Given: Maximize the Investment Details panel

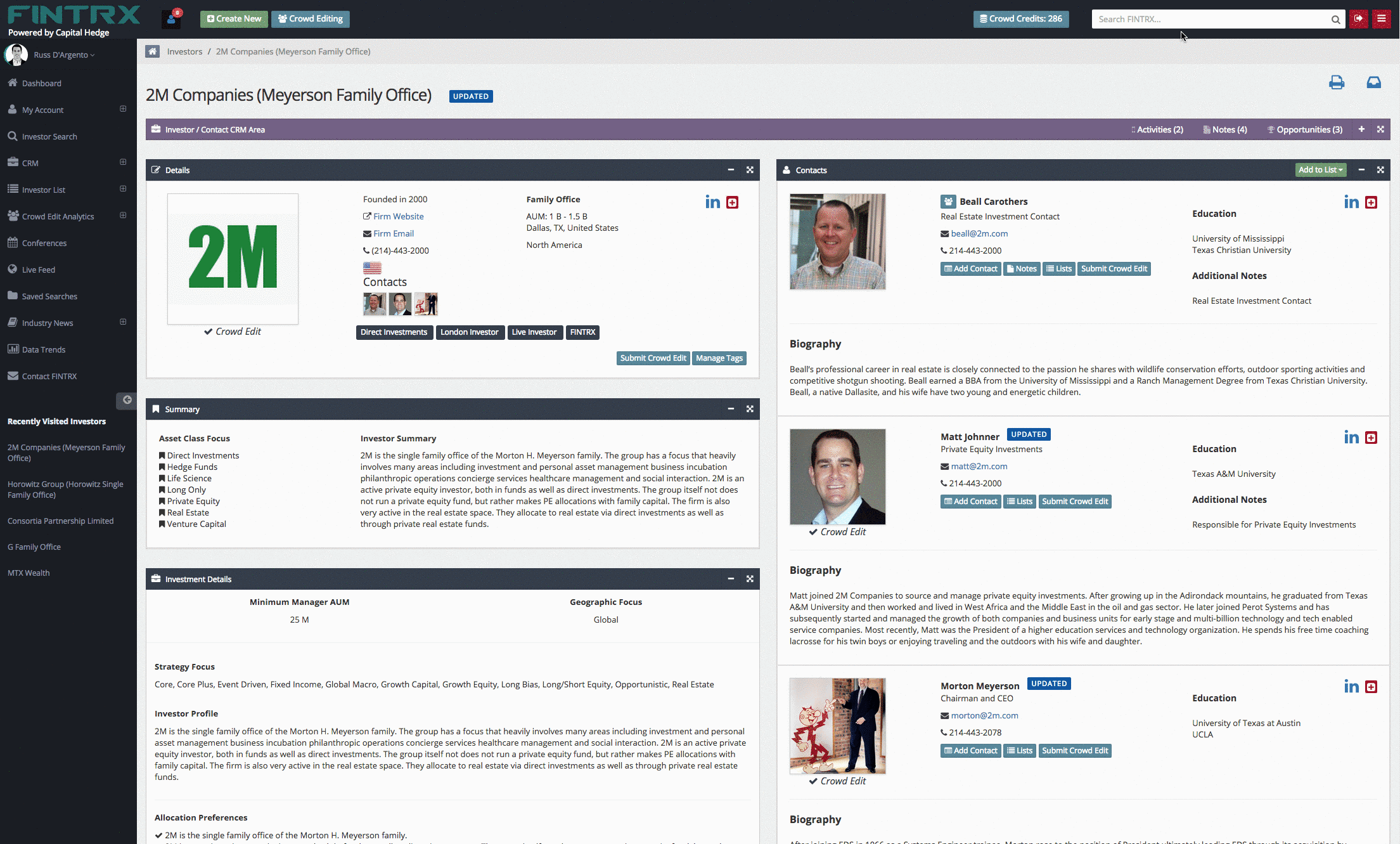Looking at the screenshot, I should click(750, 579).
